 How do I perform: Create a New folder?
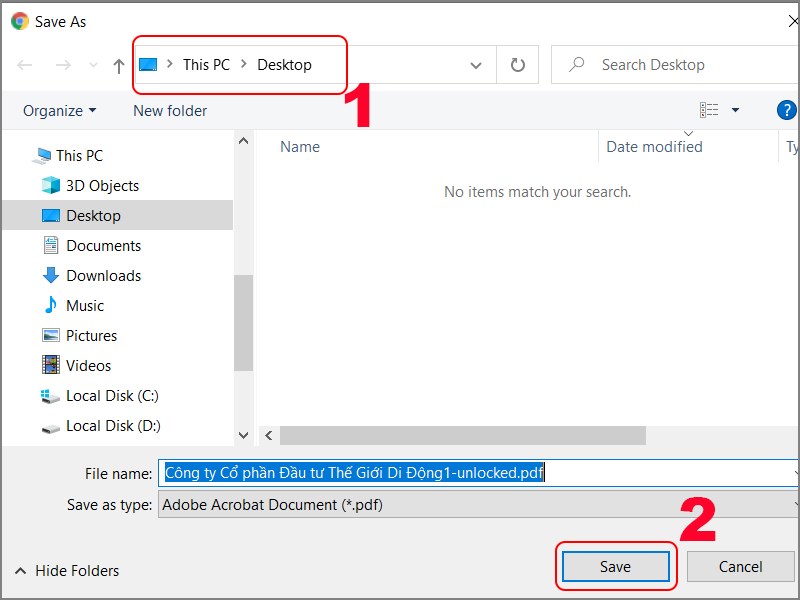point(169,110)
